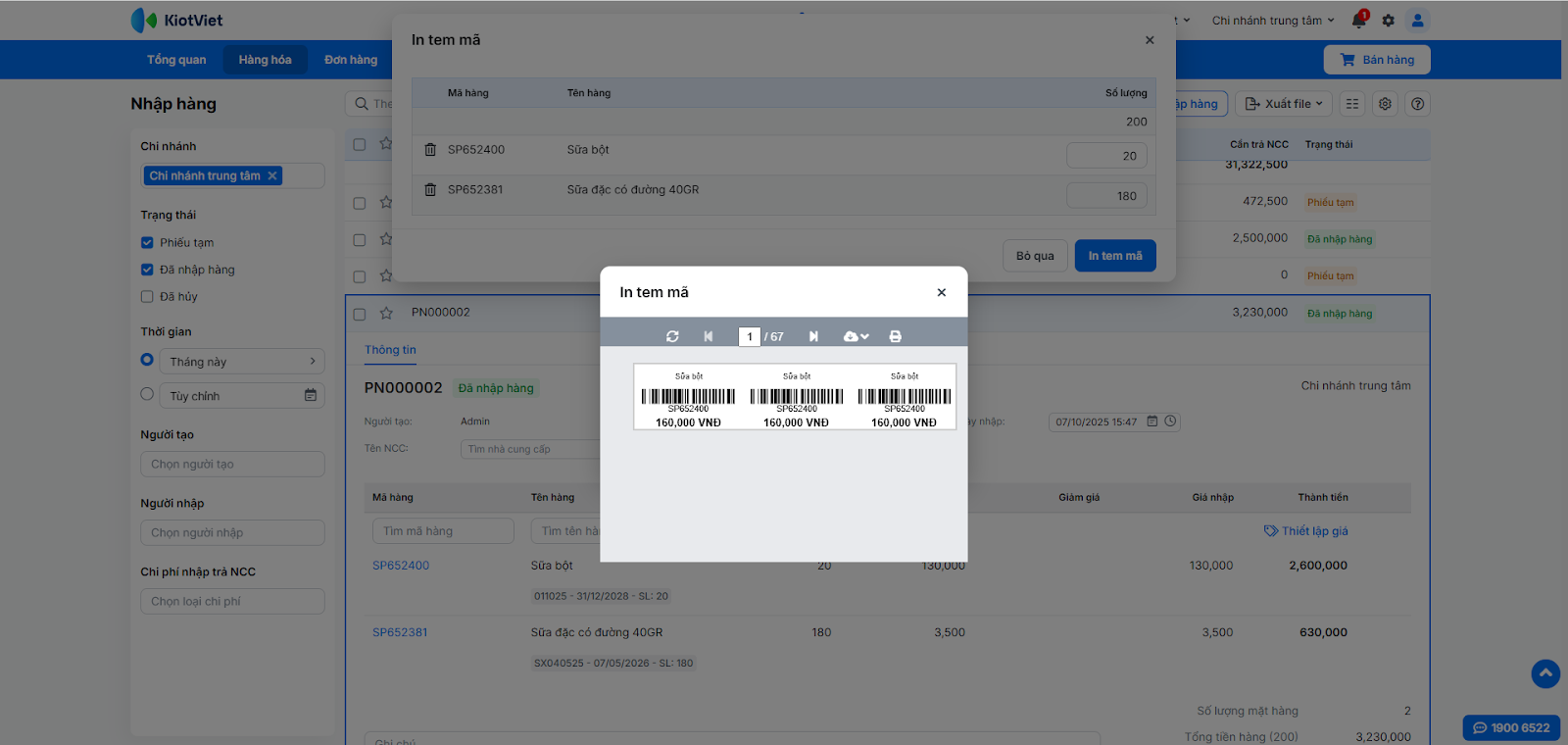Select the Tùy chỉnh time radio button
1568x745 pixels.
147,394
